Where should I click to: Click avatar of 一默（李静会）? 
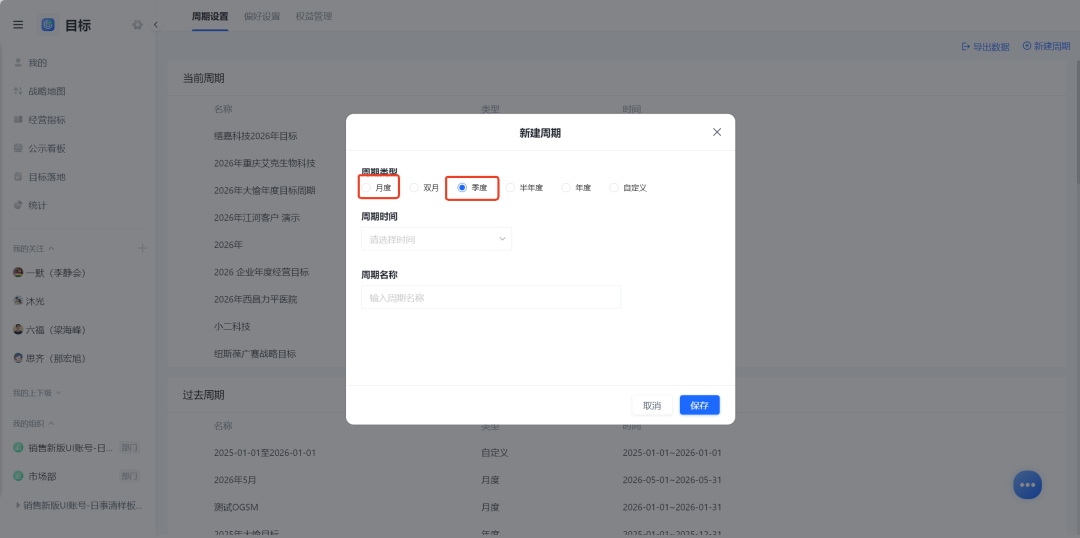tap(19, 273)
